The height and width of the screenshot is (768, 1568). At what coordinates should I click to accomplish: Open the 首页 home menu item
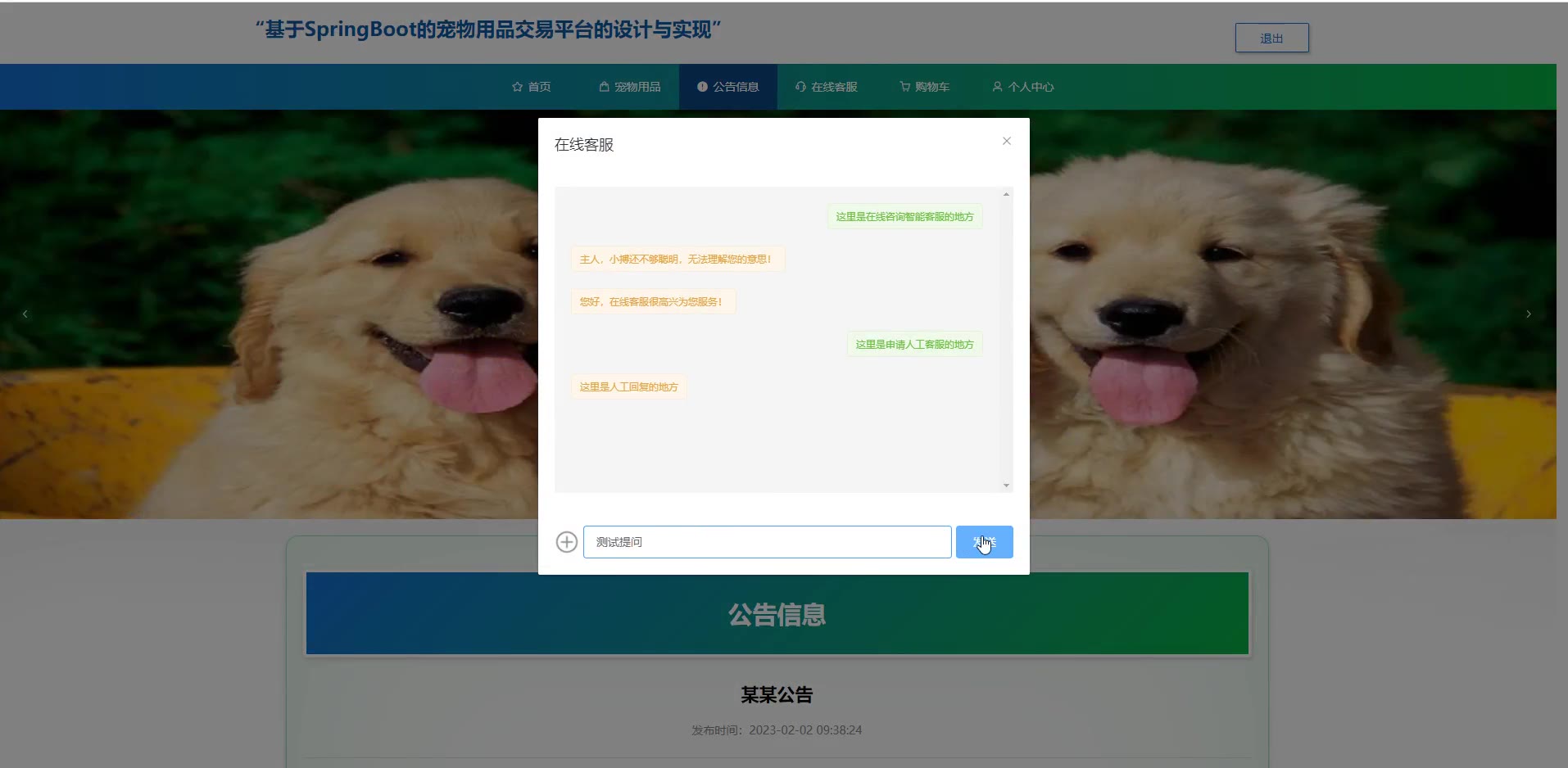pos(531,87)
